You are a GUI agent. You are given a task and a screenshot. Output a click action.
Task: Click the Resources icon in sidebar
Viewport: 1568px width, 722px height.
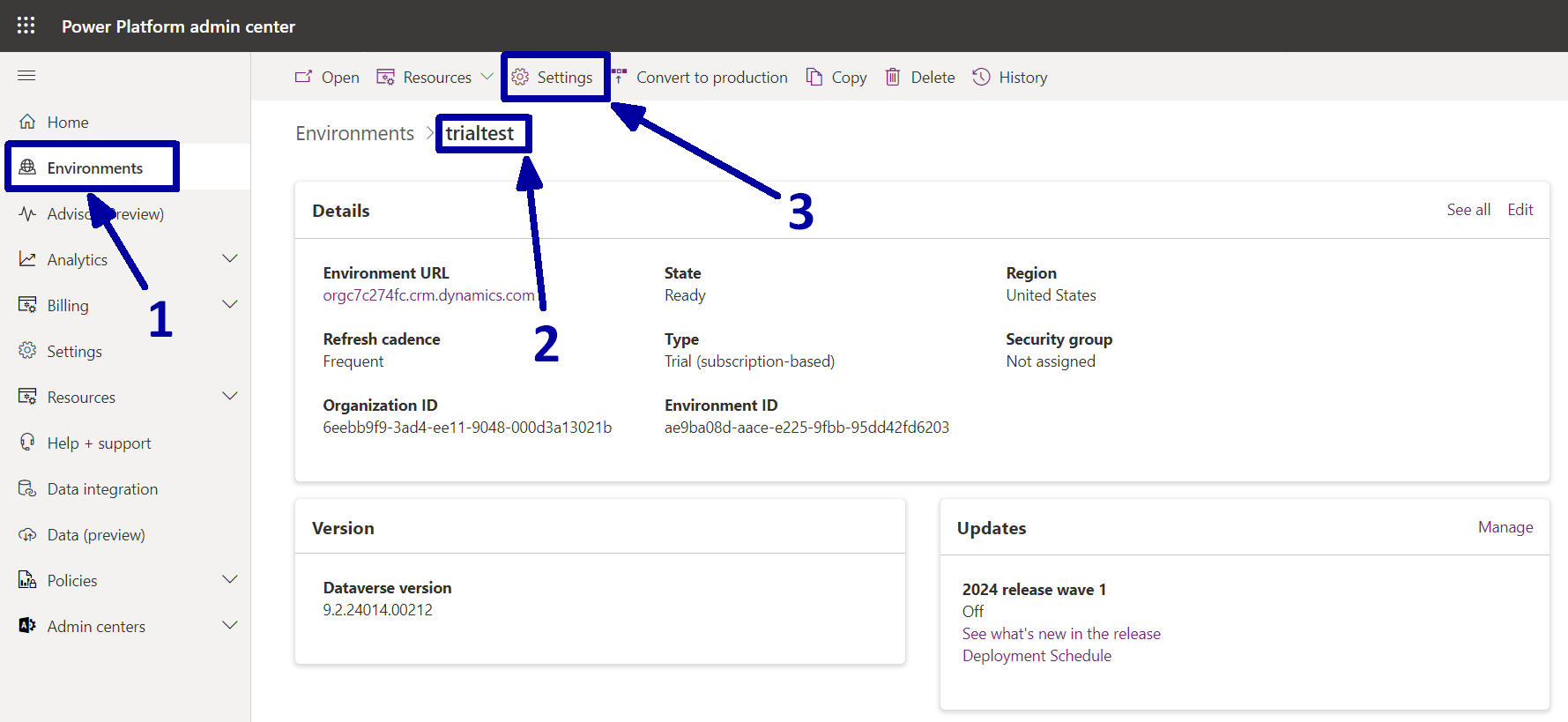pos(28,397)
